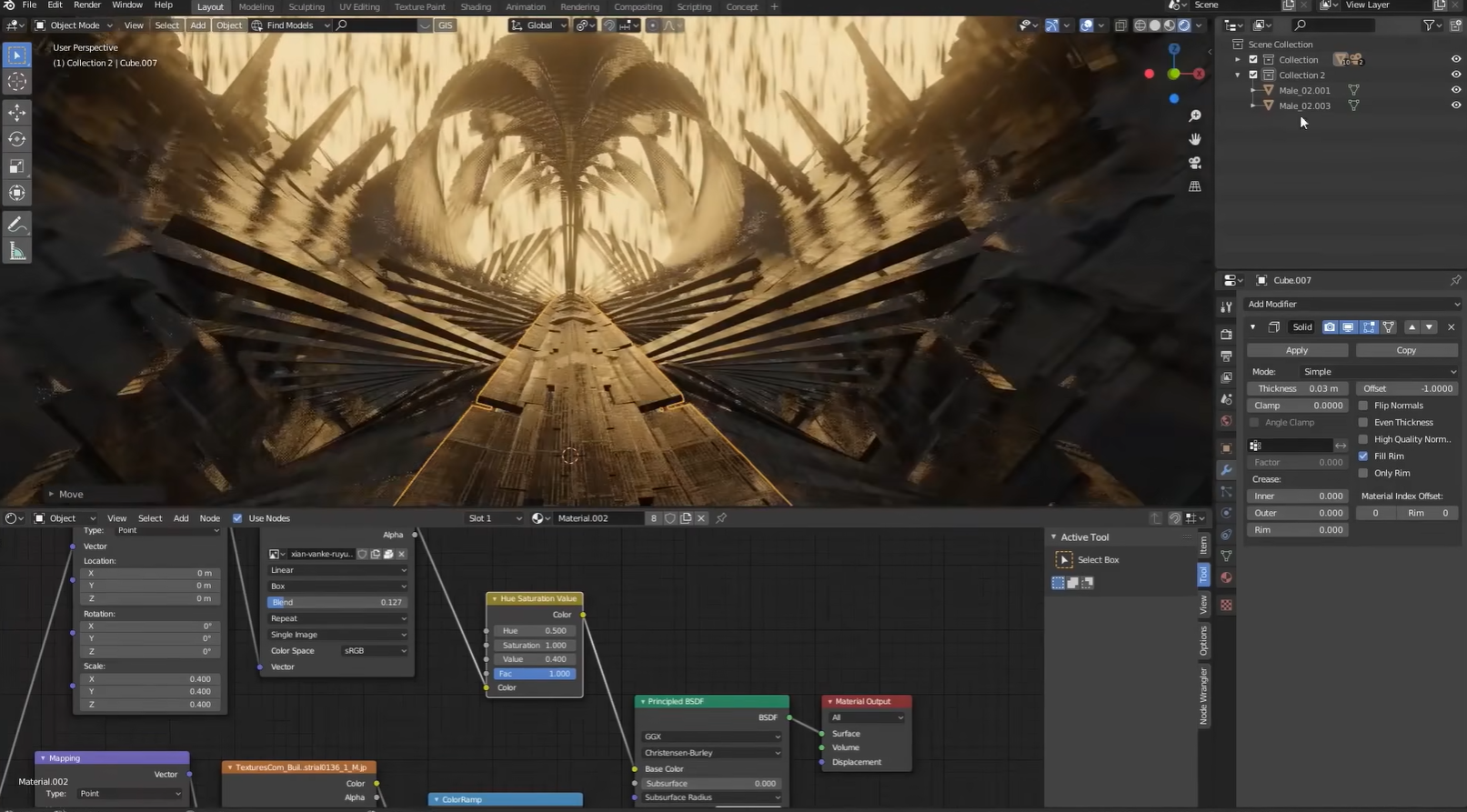Select the Measure ruler tool
This screenshot has width=1467, height=812.
tap(17, 251)
